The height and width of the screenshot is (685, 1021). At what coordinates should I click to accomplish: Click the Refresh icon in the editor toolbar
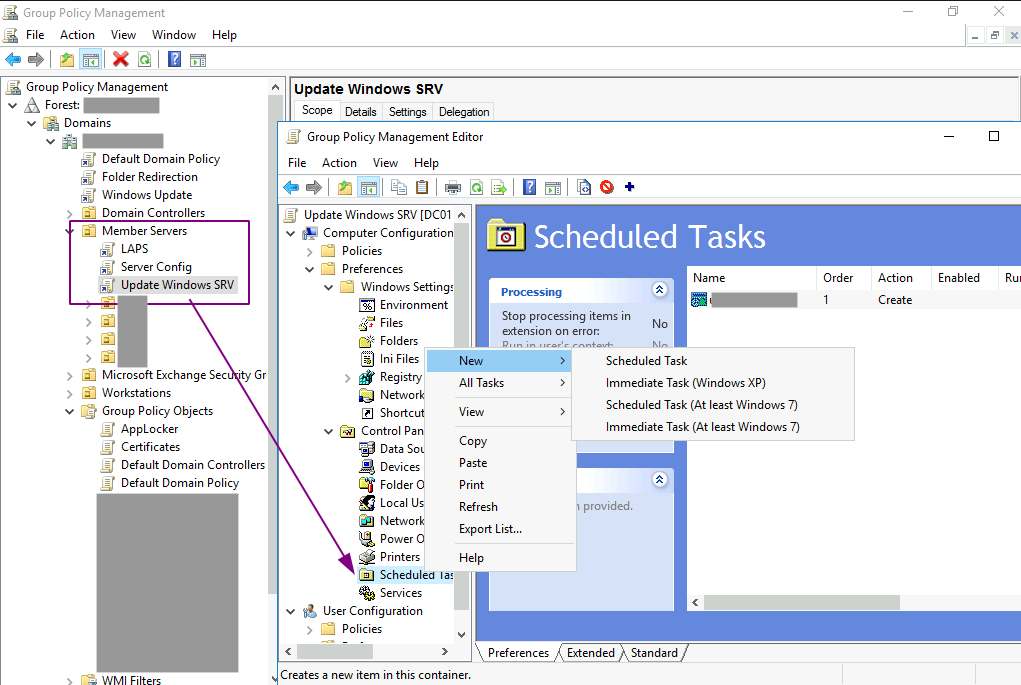tap(476, 187)
